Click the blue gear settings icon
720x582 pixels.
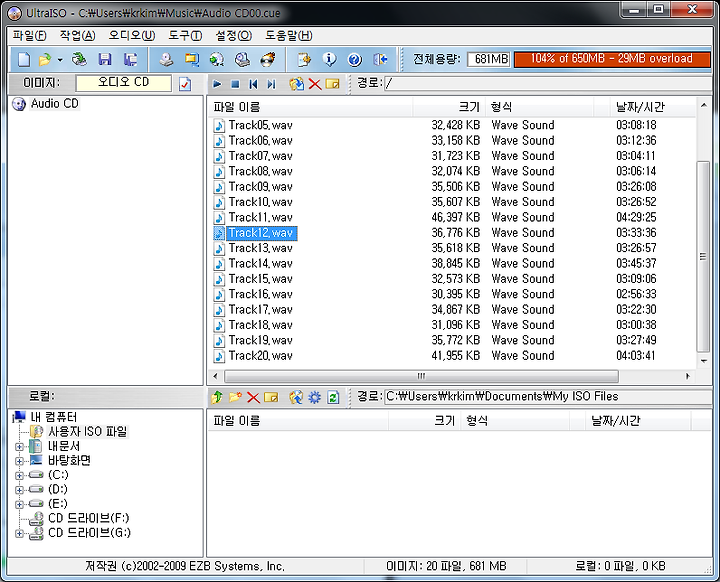[x=315, y=397]
